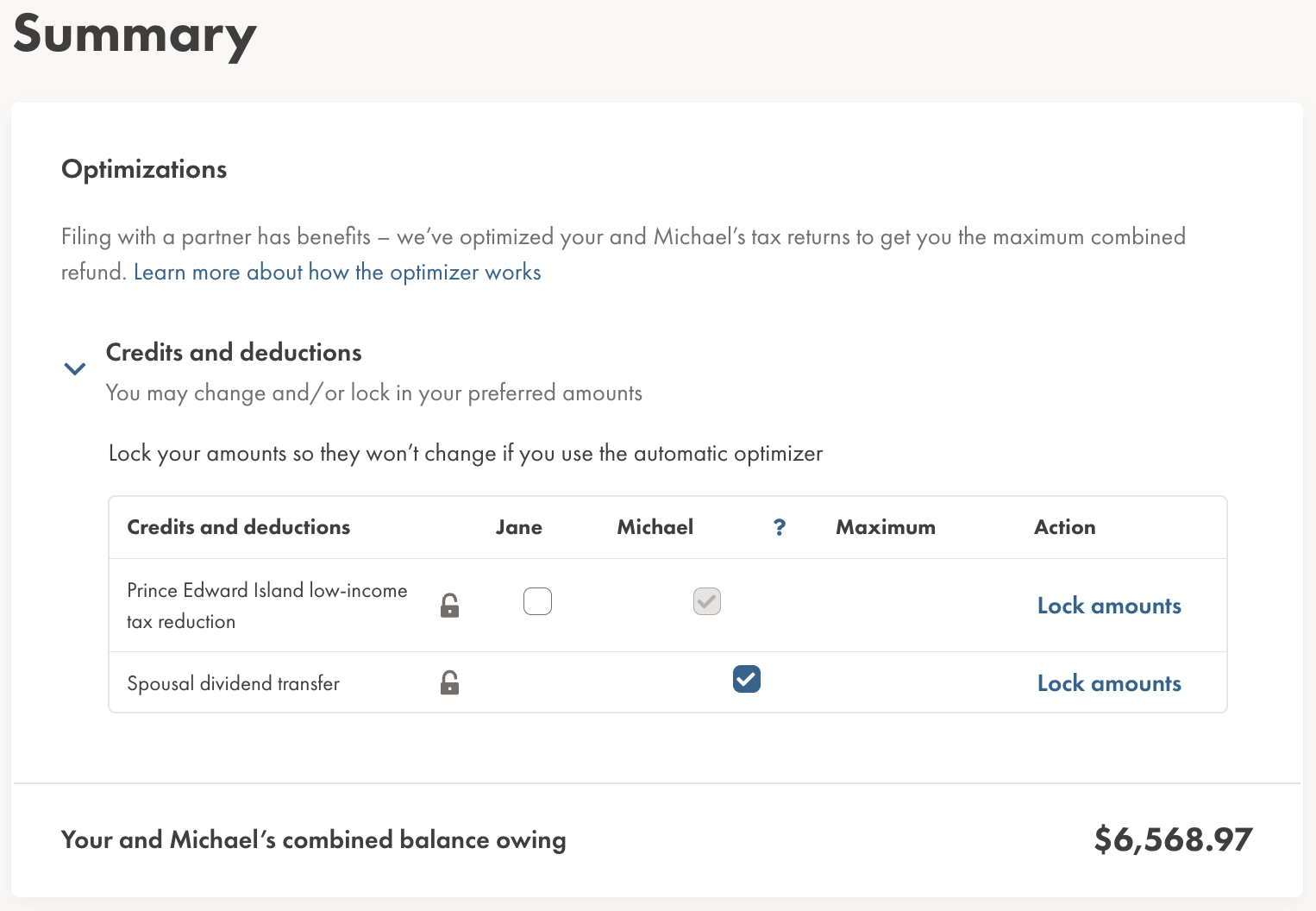Click the $6,568.97 combined balance amount
Viewport: 1316px width, 911px height.
tap(1173, 839)
